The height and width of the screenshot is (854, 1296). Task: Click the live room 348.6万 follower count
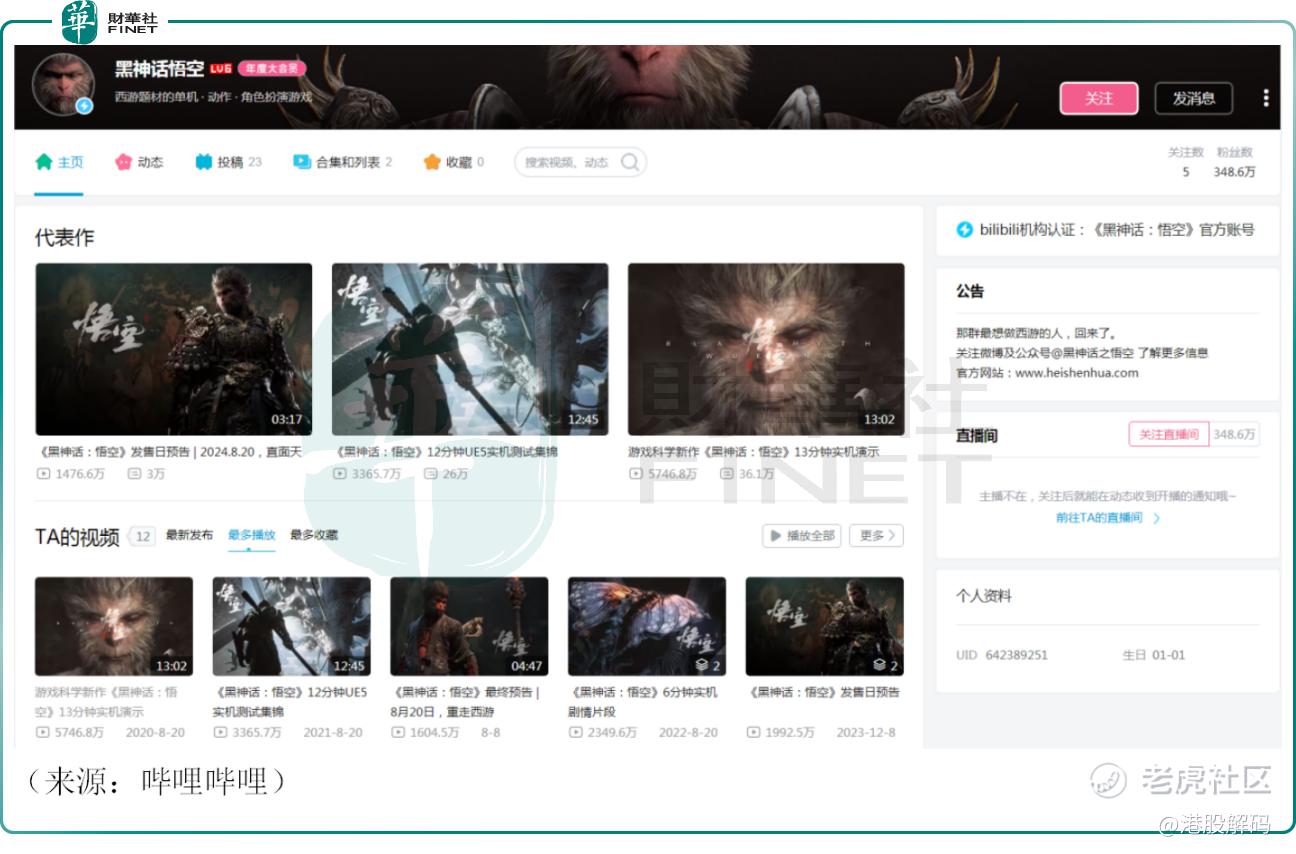pos(1234,435)
